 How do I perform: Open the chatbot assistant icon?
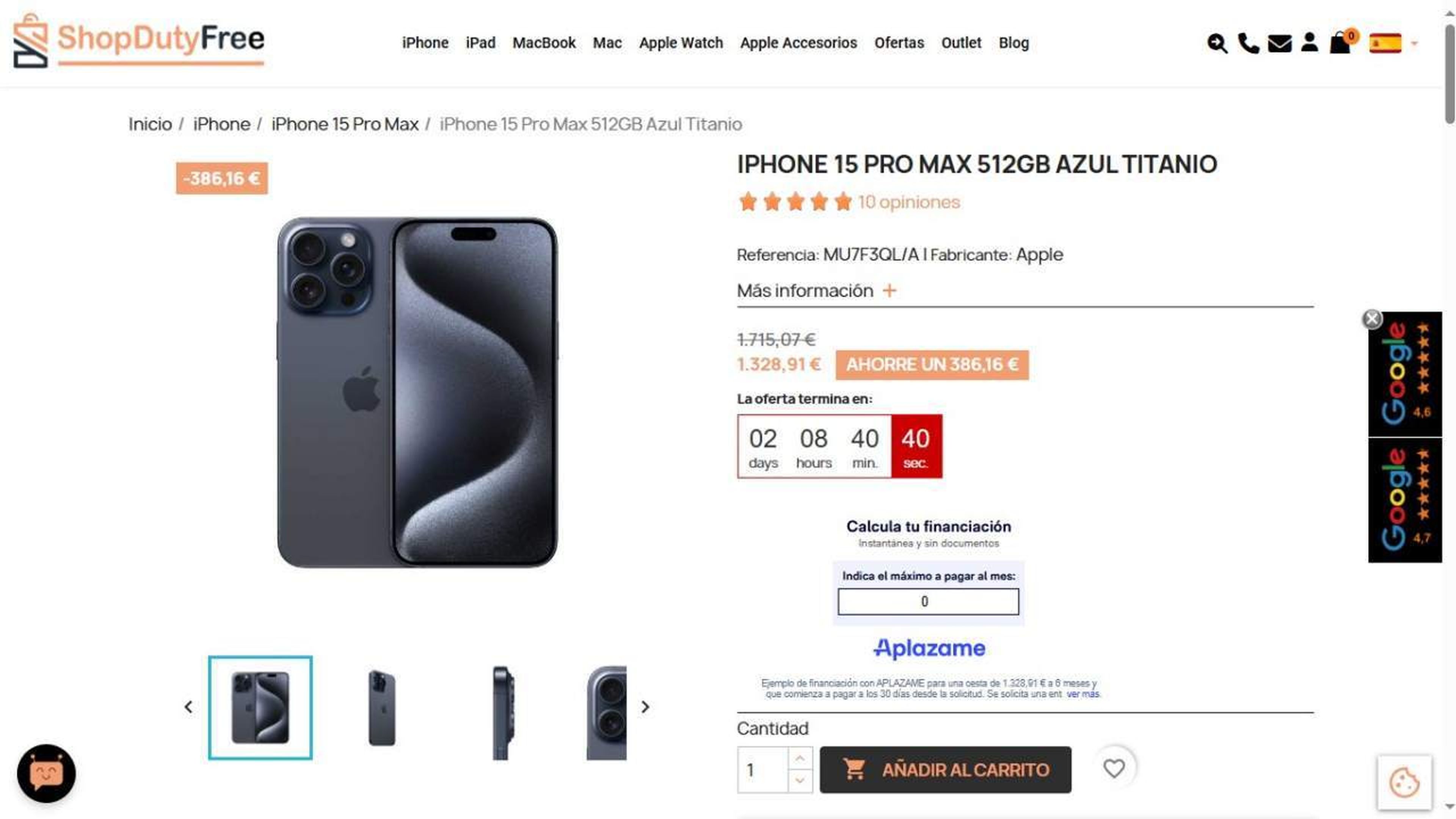pyautogui.click(x=46, y=773)
